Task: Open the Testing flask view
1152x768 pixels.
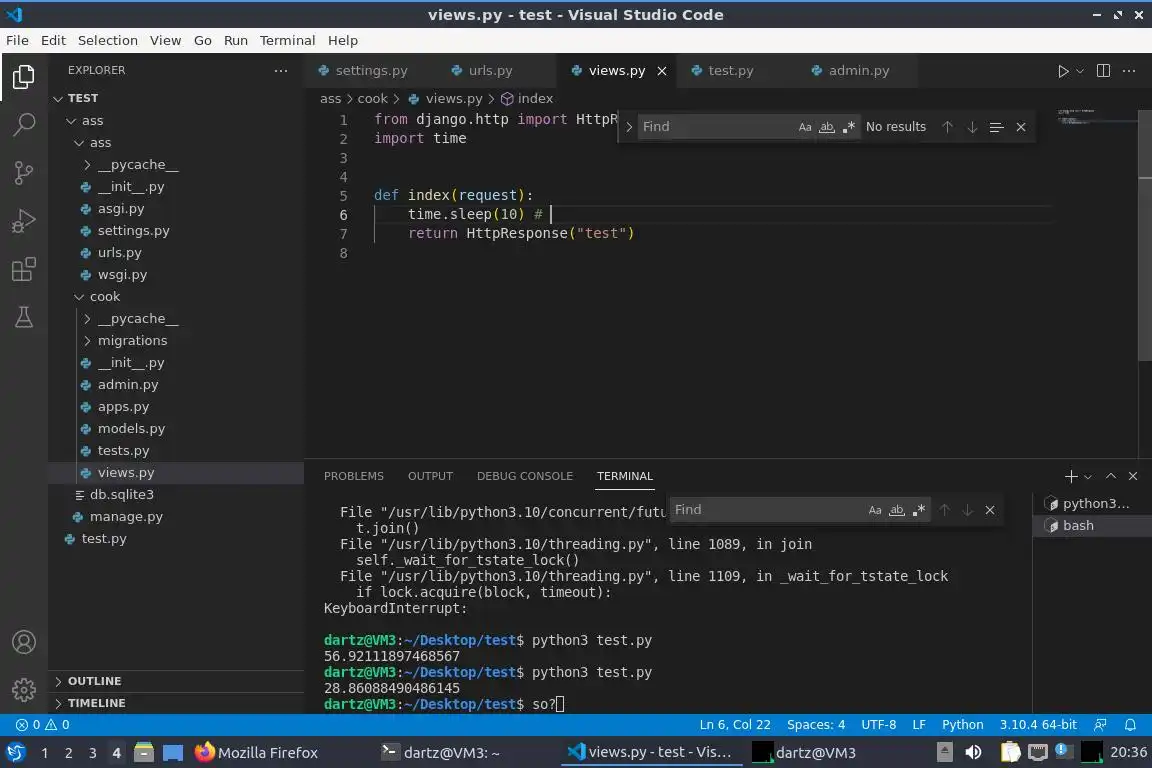Action: (x=24, y=317)
